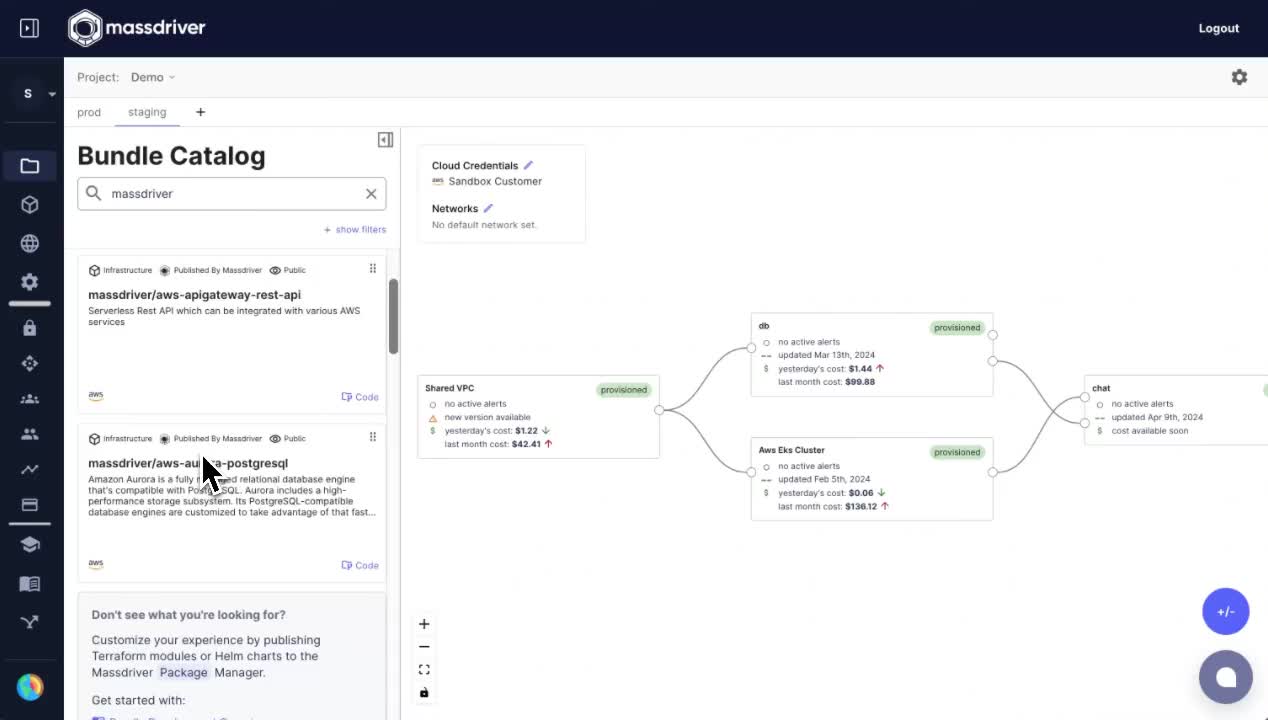Screen dimensions: 1268x720
Task: Click the Bundle Catalog scrollbar
Action: tap(394, 316)
